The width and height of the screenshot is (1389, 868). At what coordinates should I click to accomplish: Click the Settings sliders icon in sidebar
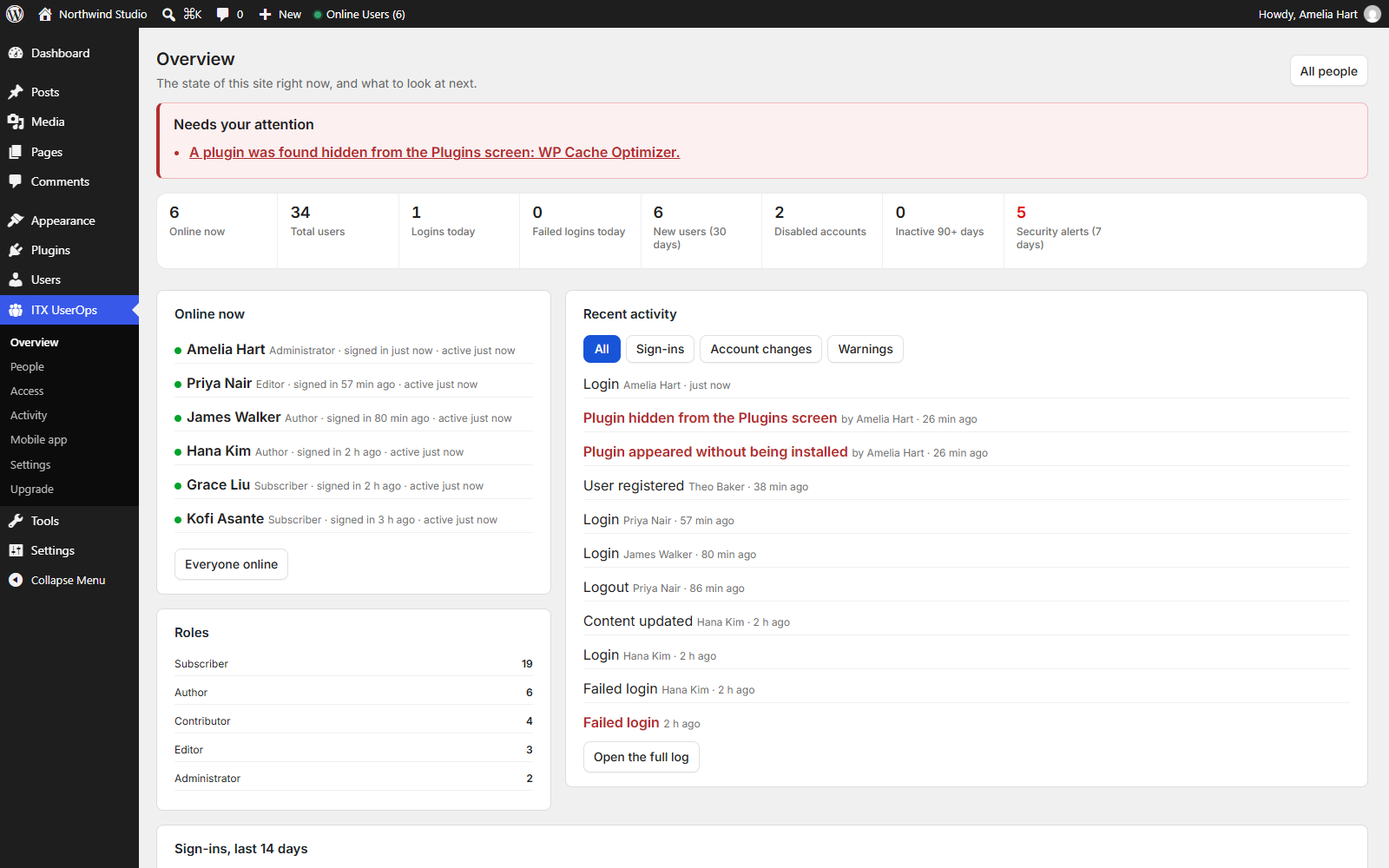(x=16, y=550)
